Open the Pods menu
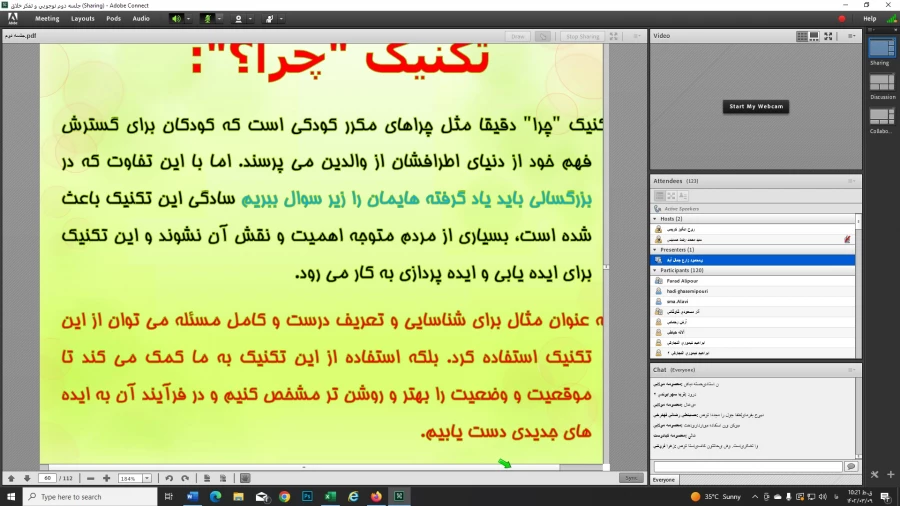This screenshot has height=506, width=900. coord(114,18)
